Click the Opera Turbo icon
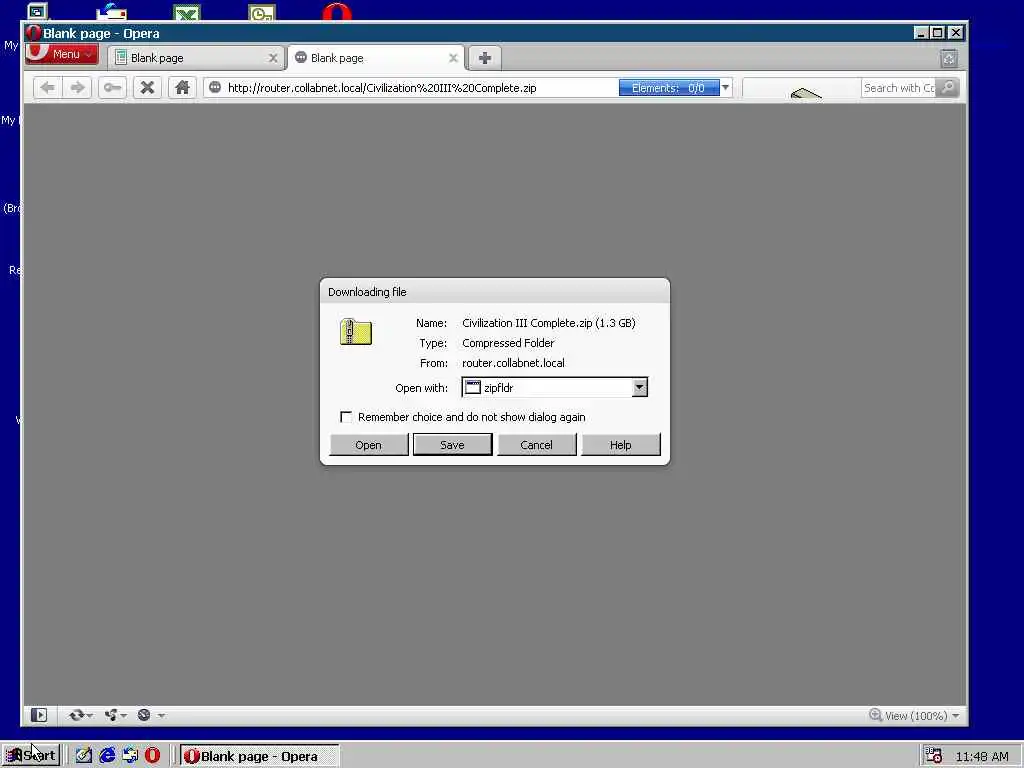Image resolution: width=1024 pixels, height=768 pixels. pyautogui.click(x=144, y=715)
